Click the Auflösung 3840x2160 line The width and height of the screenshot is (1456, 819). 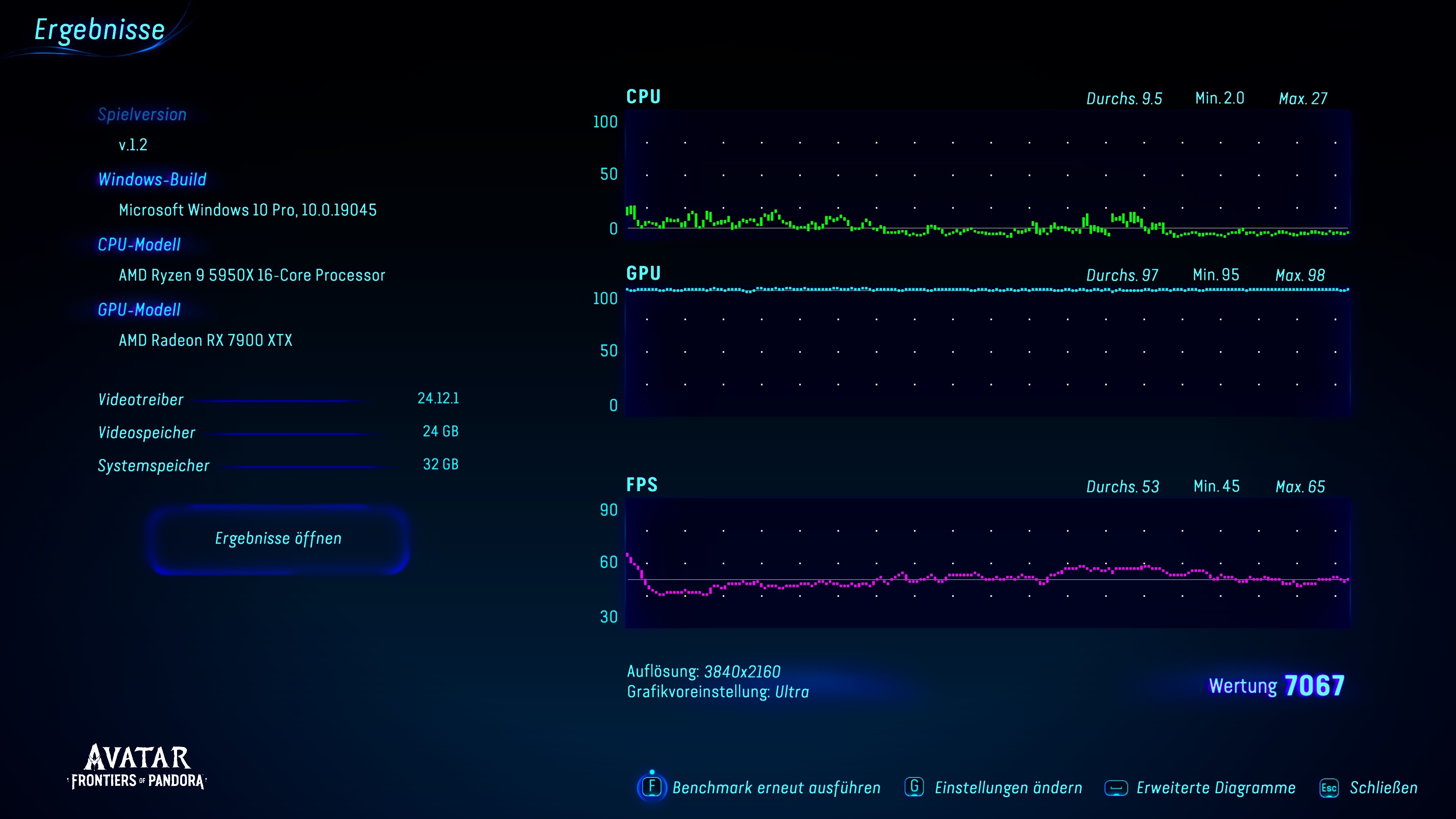click(x=704, y=672)
